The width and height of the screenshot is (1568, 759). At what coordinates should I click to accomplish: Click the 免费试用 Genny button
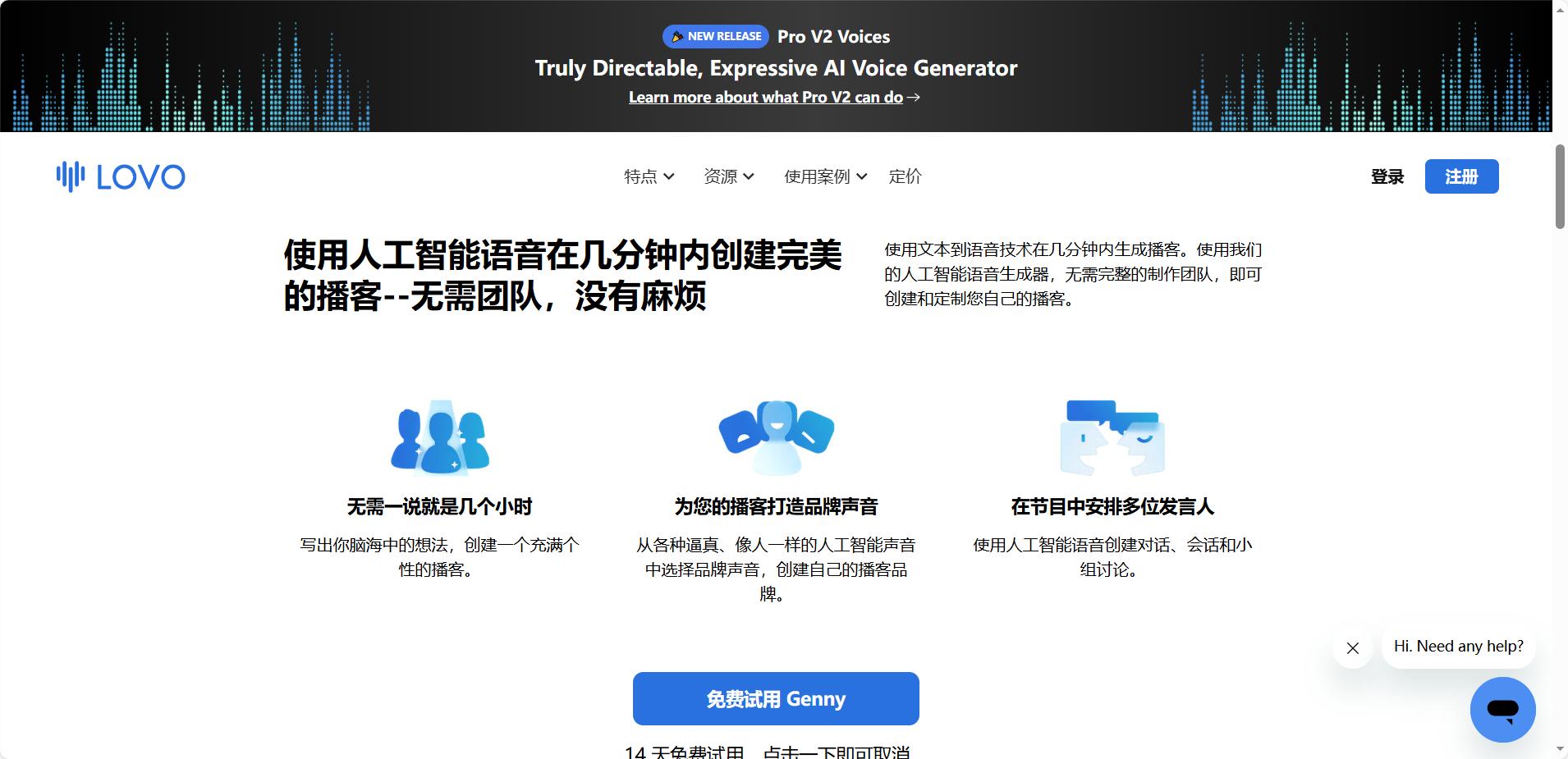(x=776, y=699)
